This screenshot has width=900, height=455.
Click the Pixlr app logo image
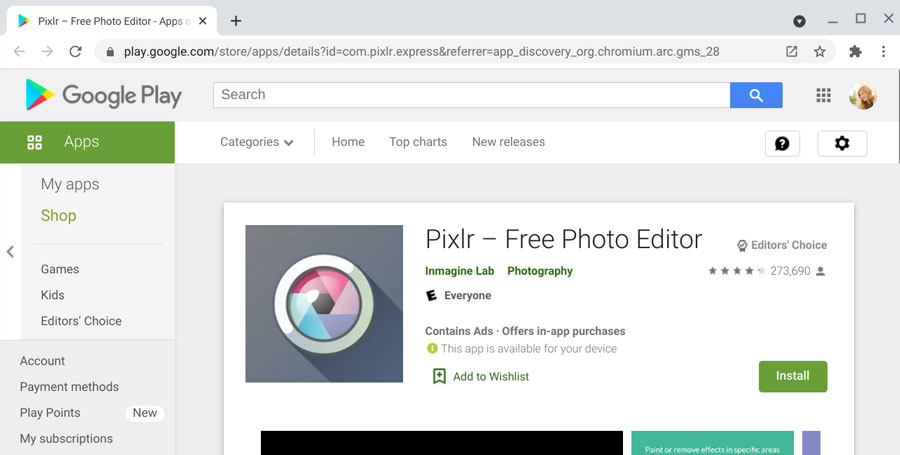coord(324,303)
